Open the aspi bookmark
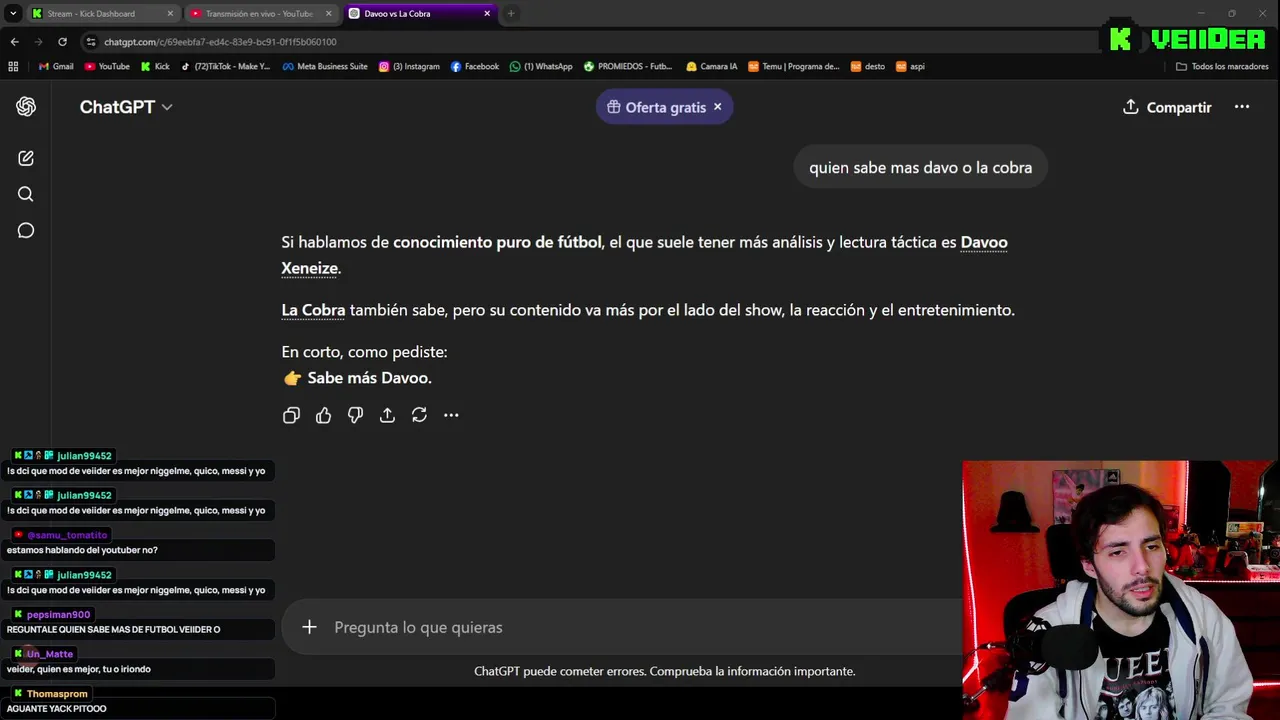This screenshot has height=720, width=1280. point(910,66)
